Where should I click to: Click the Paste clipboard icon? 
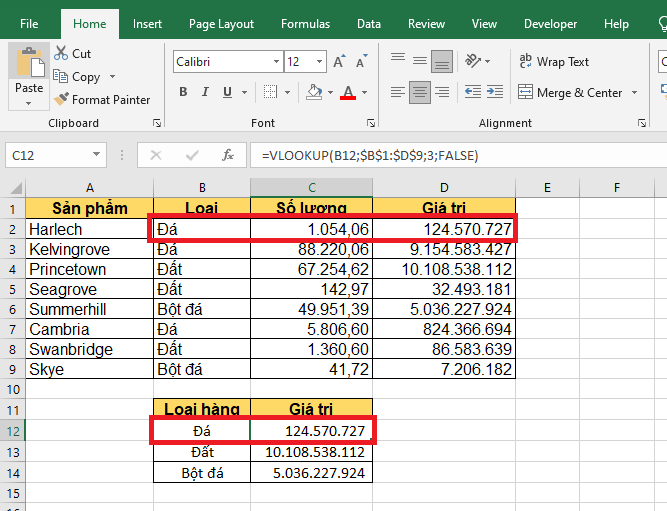click(29, 62)
